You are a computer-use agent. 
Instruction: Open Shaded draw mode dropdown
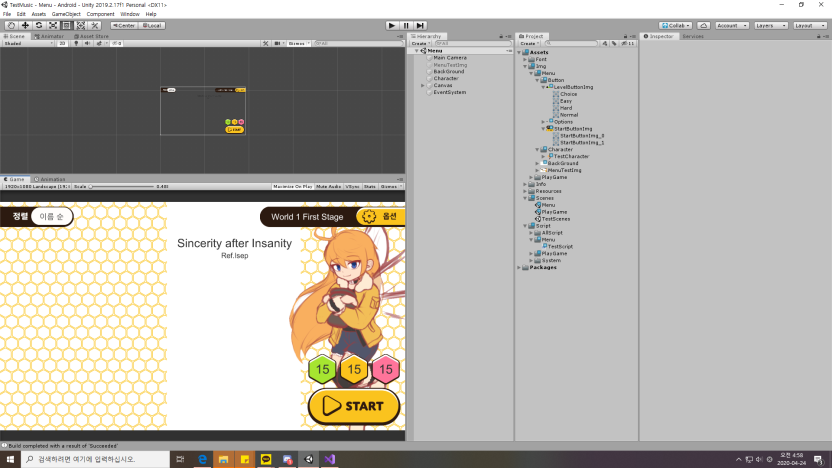[x=28, y=44]
